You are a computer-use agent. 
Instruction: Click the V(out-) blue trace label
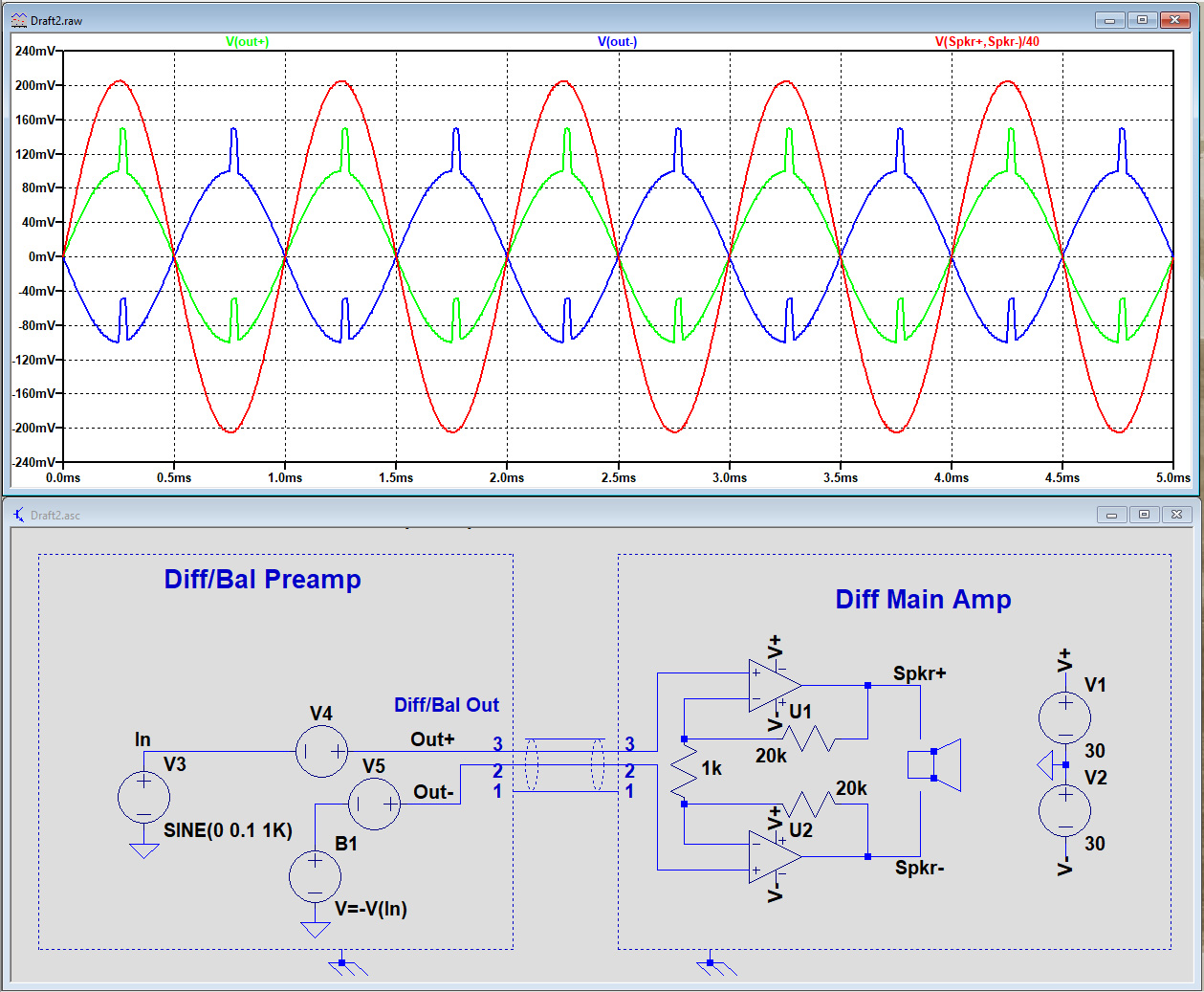617,42
